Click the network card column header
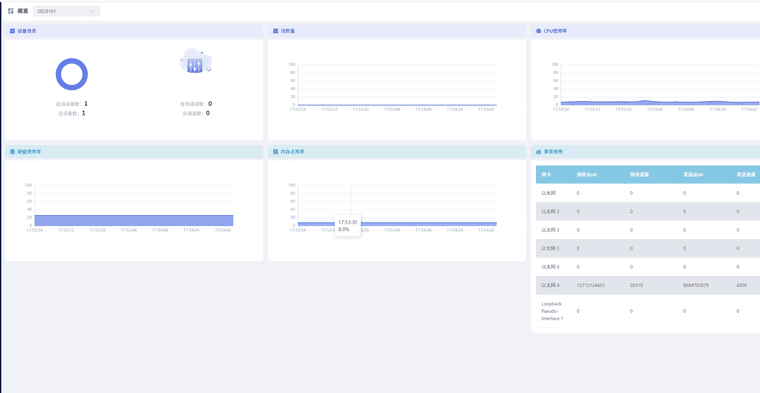 pyautogui.click(x=546, y=174)
